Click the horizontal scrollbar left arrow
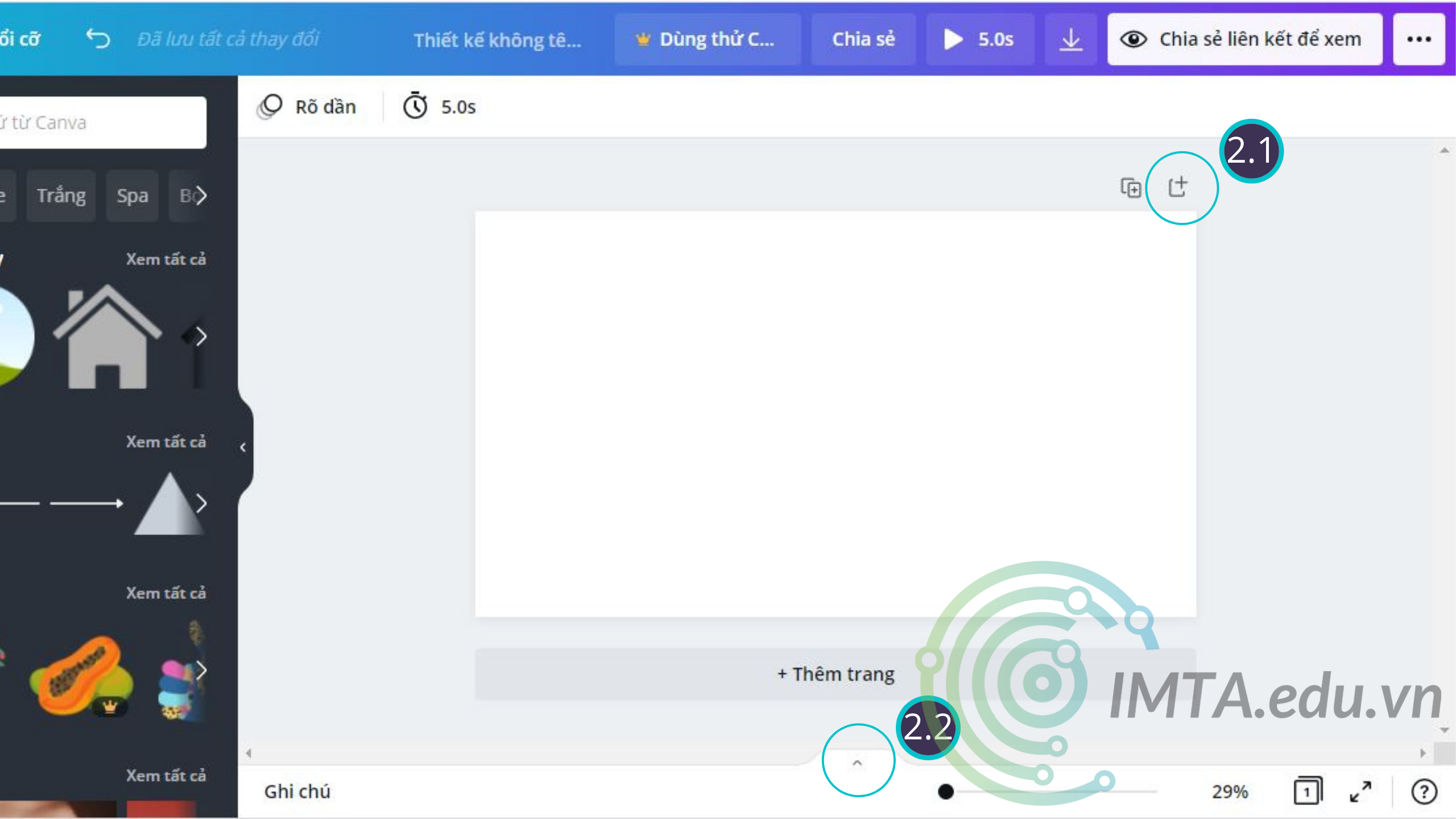The width and height of the screenshot is (1456, 819). 249,754
